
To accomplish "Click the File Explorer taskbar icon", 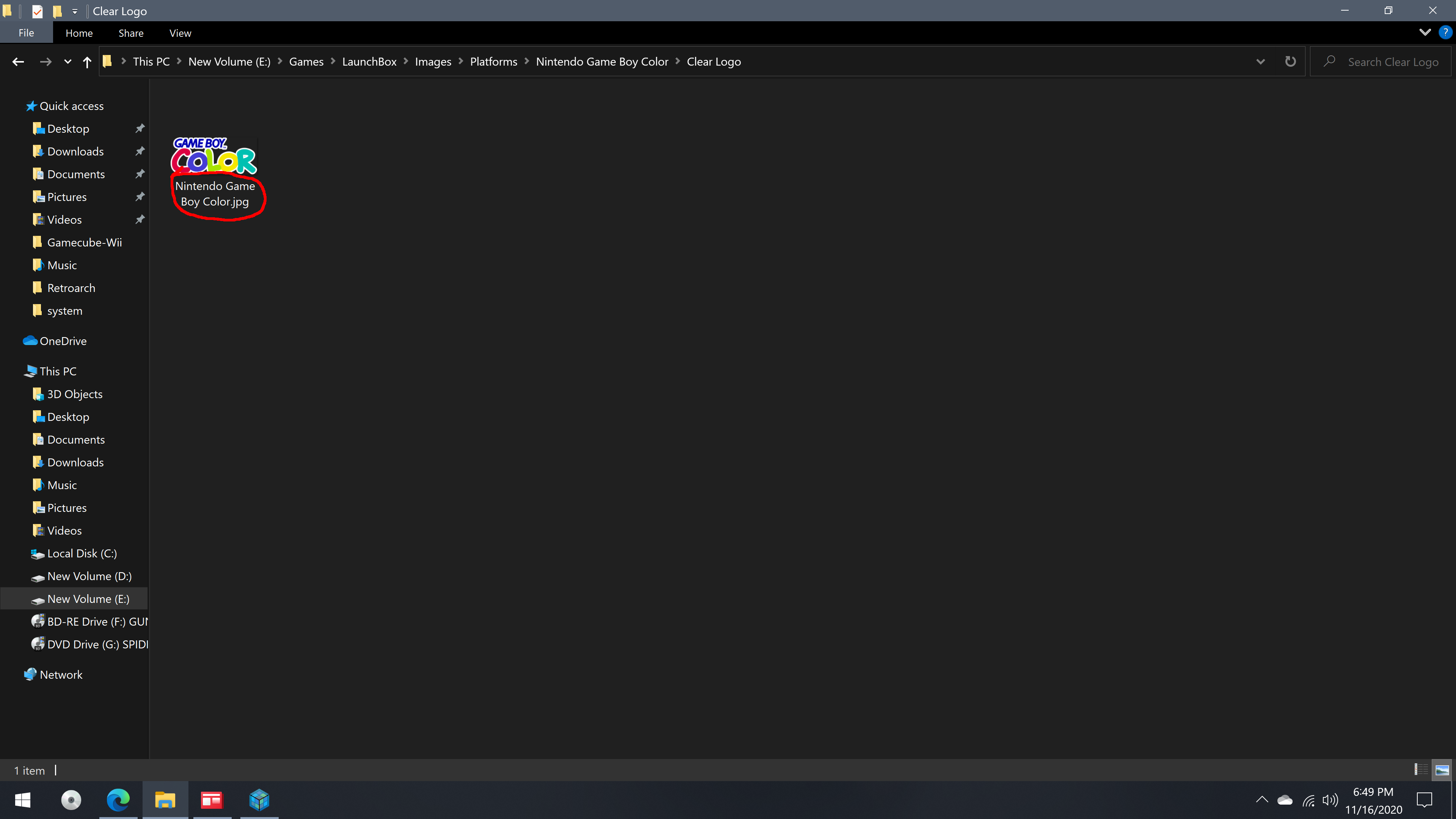I will (x=165, y=800).
